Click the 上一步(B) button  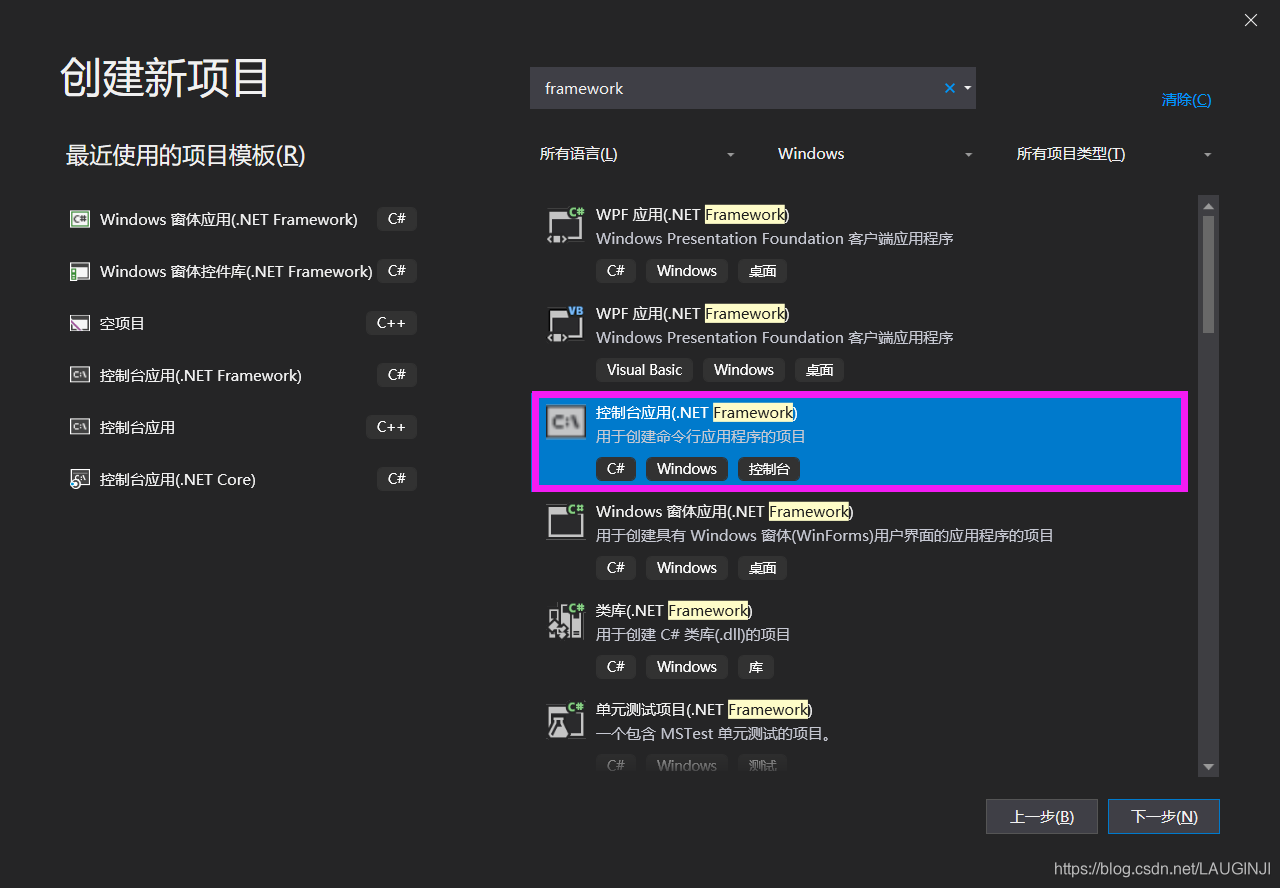pyautogui.click(x=1041, y=816)
